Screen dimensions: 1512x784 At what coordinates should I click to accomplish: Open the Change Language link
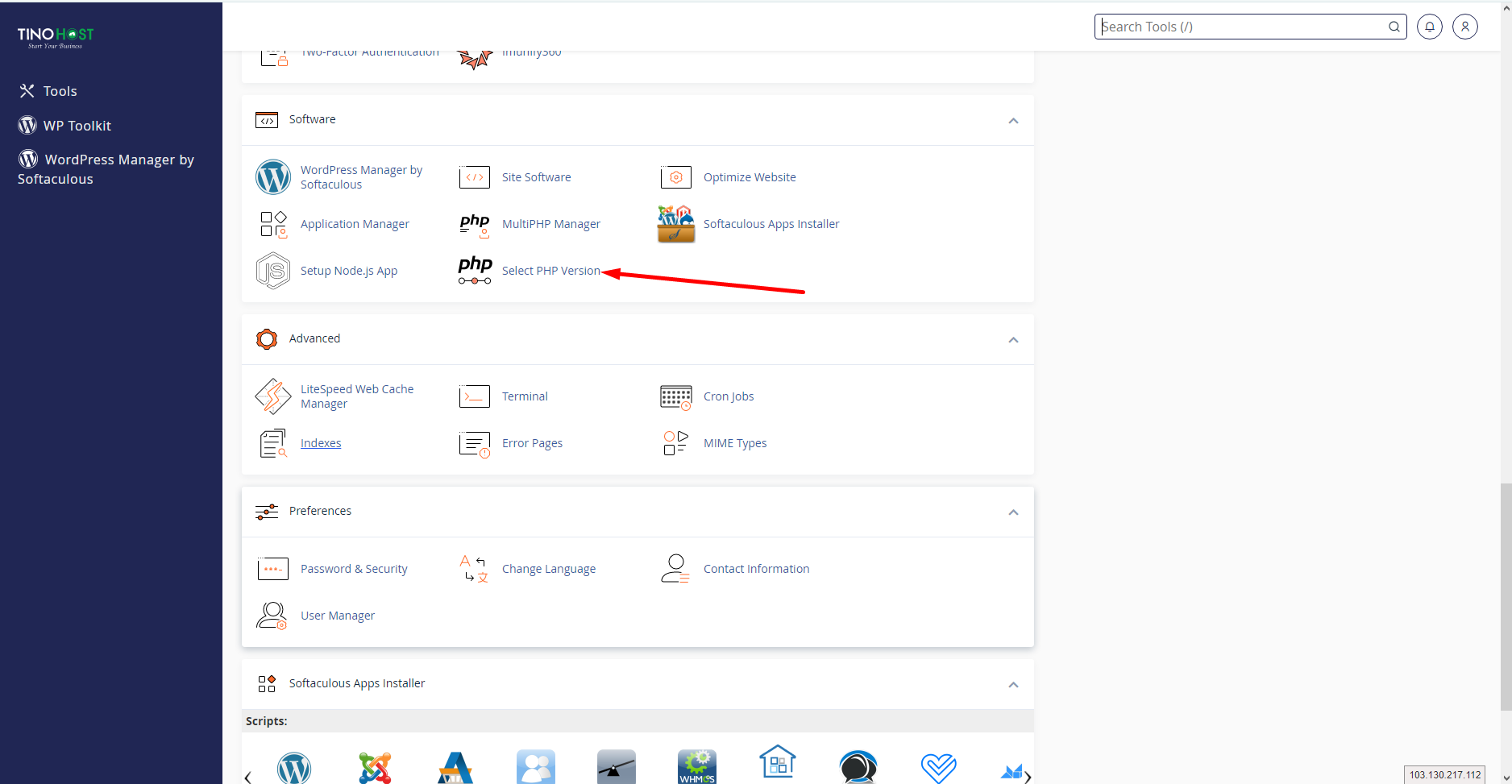549,569
